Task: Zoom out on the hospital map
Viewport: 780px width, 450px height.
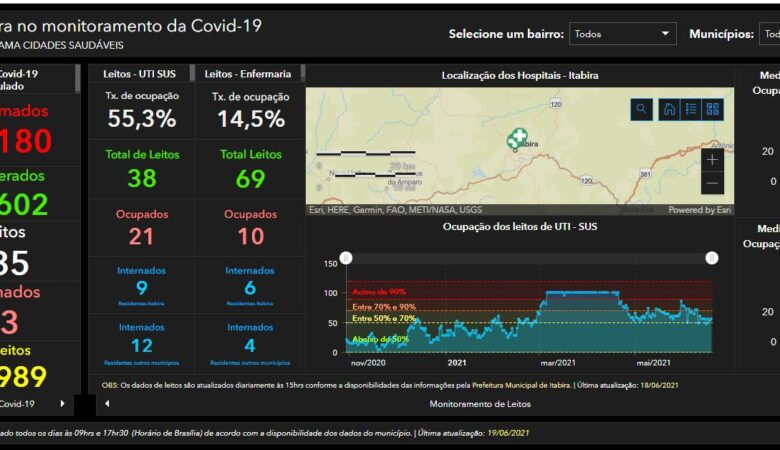Action: coord(712,183)
